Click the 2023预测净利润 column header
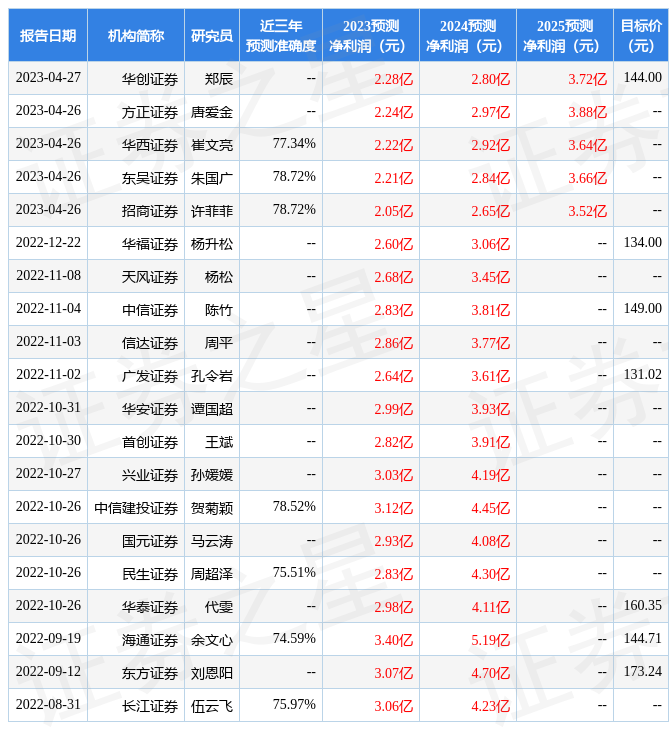669x730 pixels. [x=371, y=35]
